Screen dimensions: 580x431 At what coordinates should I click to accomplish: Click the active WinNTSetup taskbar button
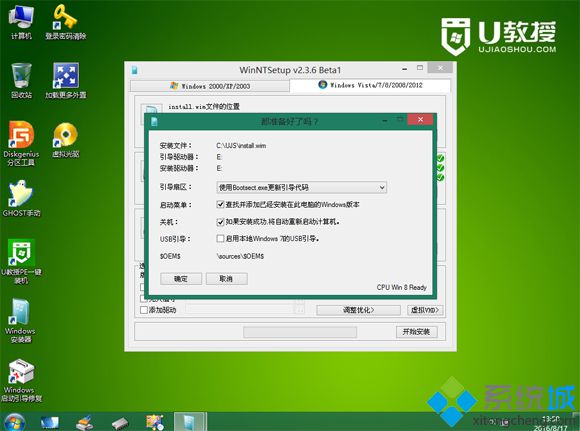189,422
